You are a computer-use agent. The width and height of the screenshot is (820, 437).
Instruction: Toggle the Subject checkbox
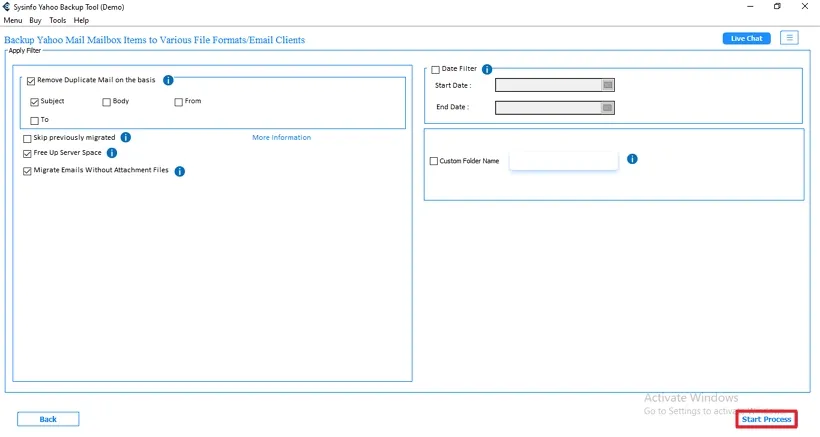(x=35, y=102)
